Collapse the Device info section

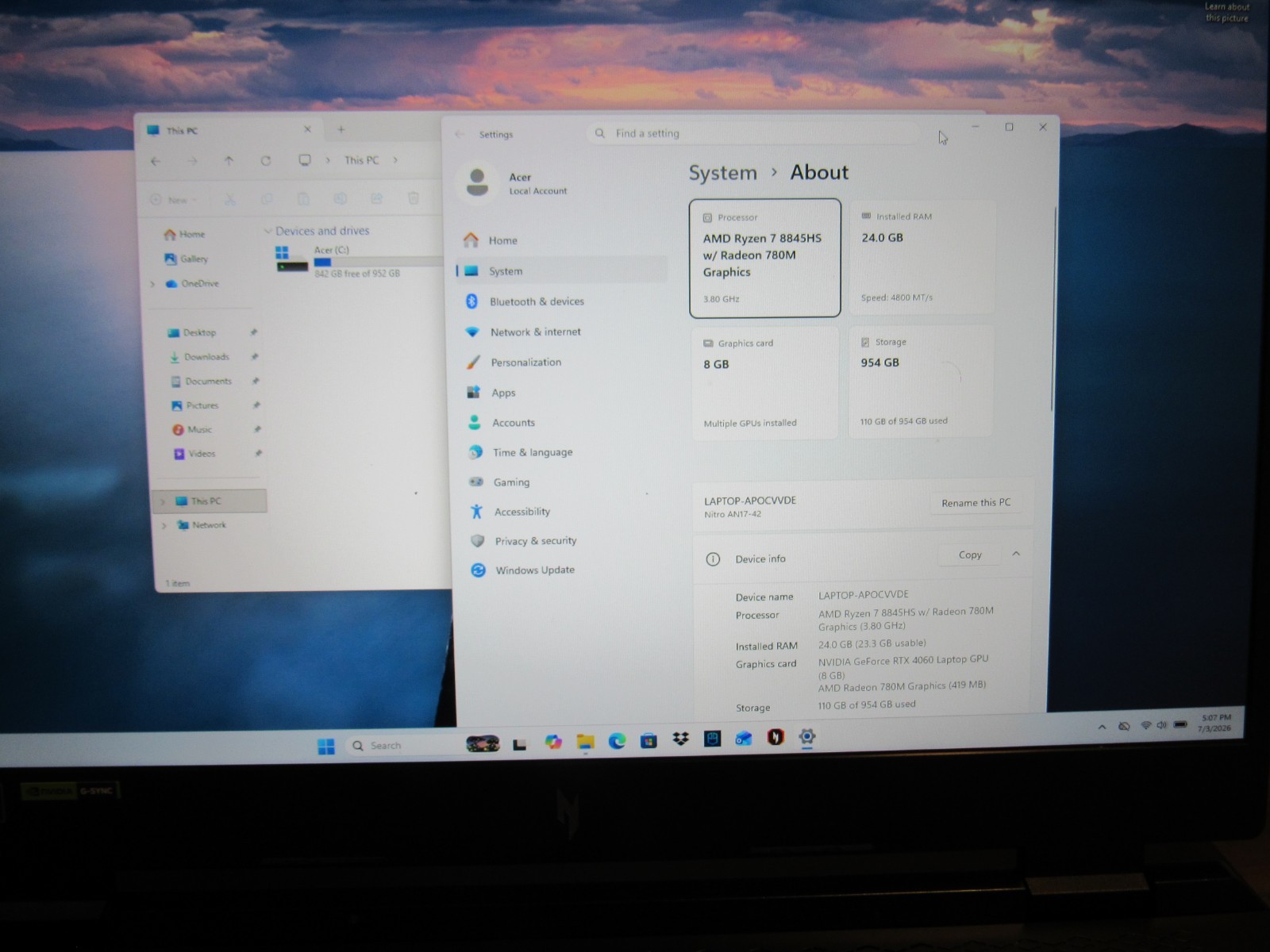tap(1016, 554)
